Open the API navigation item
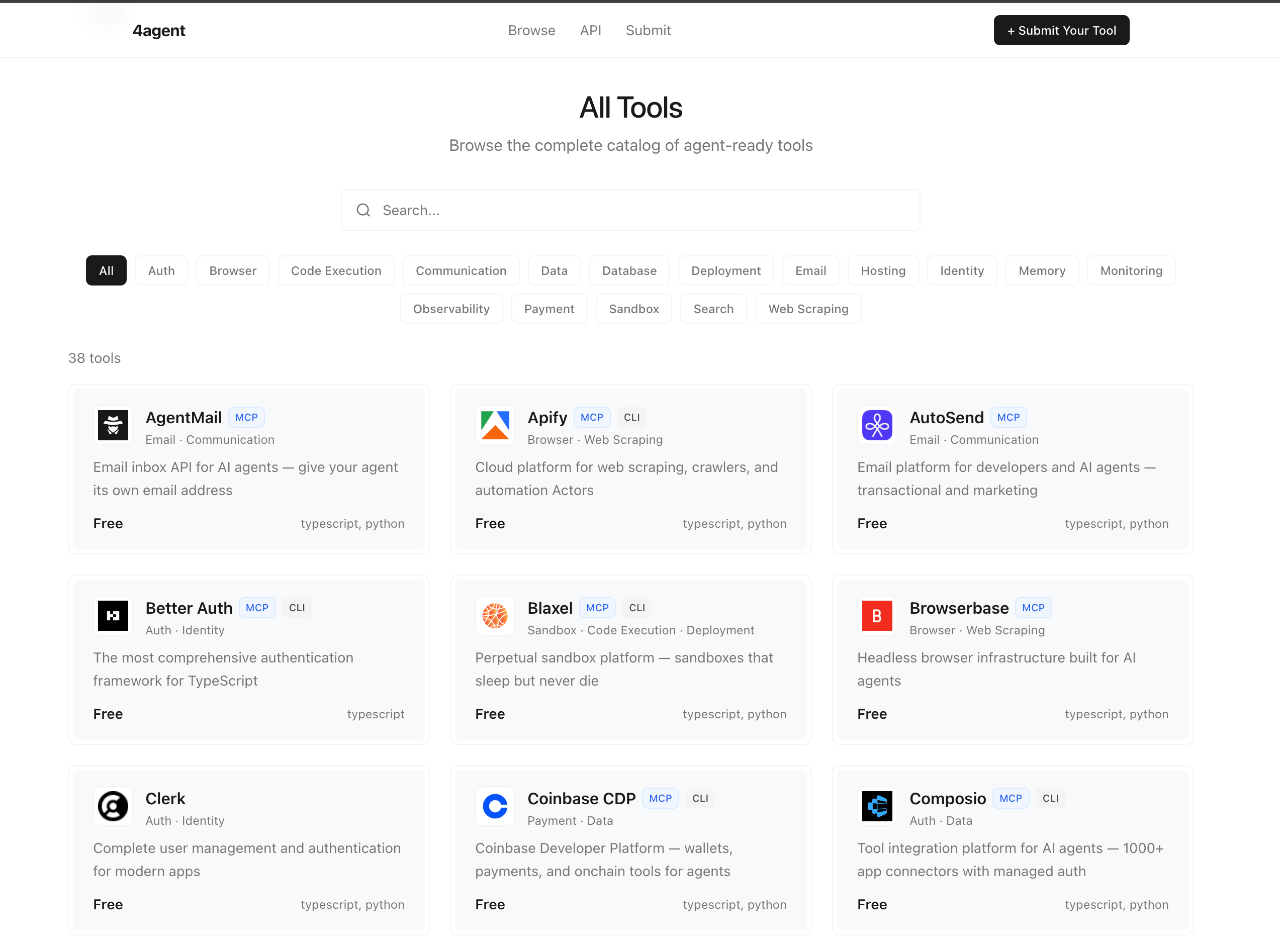Viewport: 1280px width, 952px height. tap(591, 30)
